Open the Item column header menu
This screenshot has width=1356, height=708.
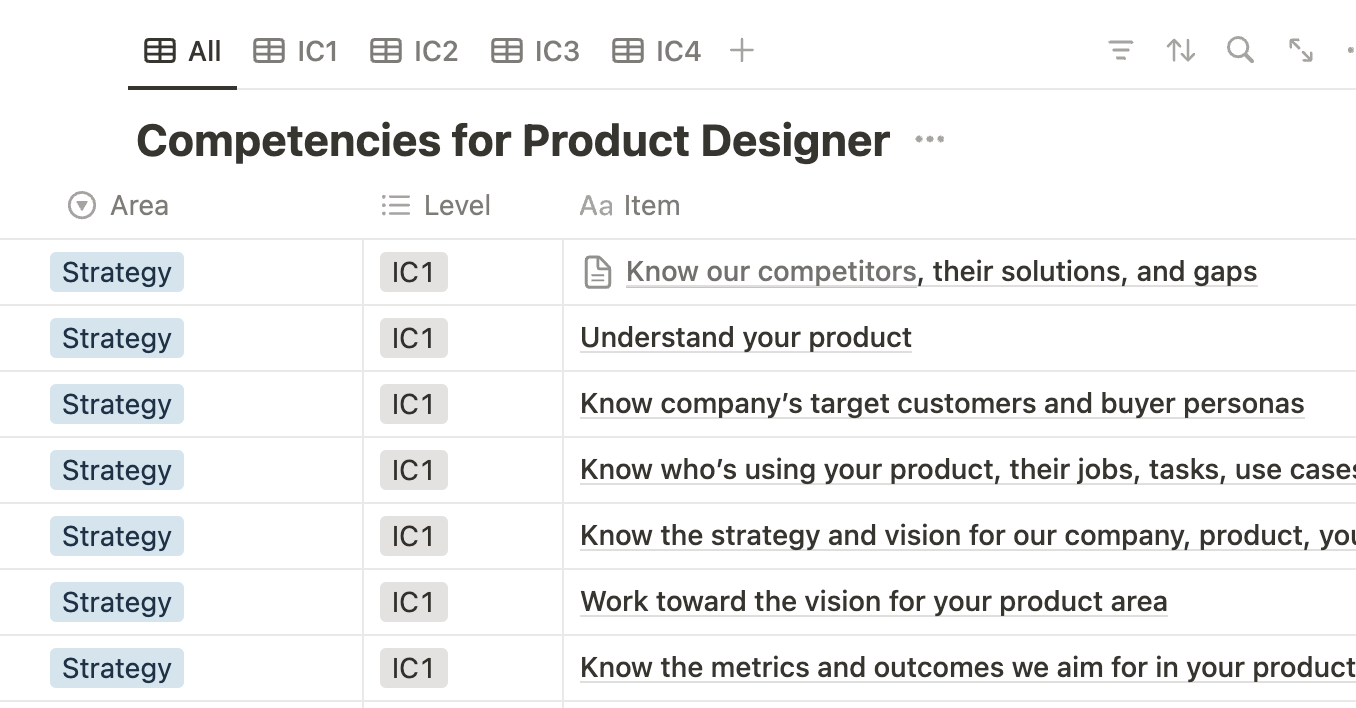651,205
